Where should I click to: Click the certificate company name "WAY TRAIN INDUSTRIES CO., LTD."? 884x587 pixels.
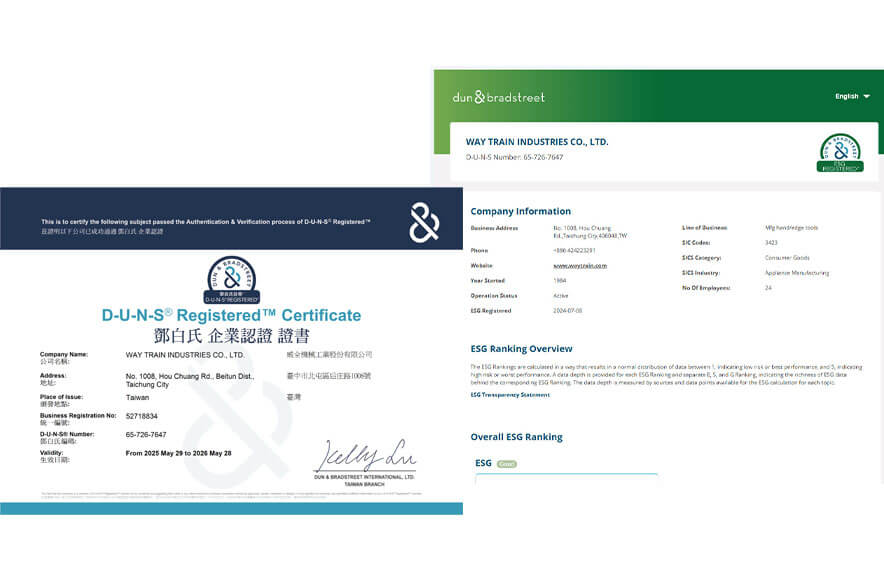(185, 355)
